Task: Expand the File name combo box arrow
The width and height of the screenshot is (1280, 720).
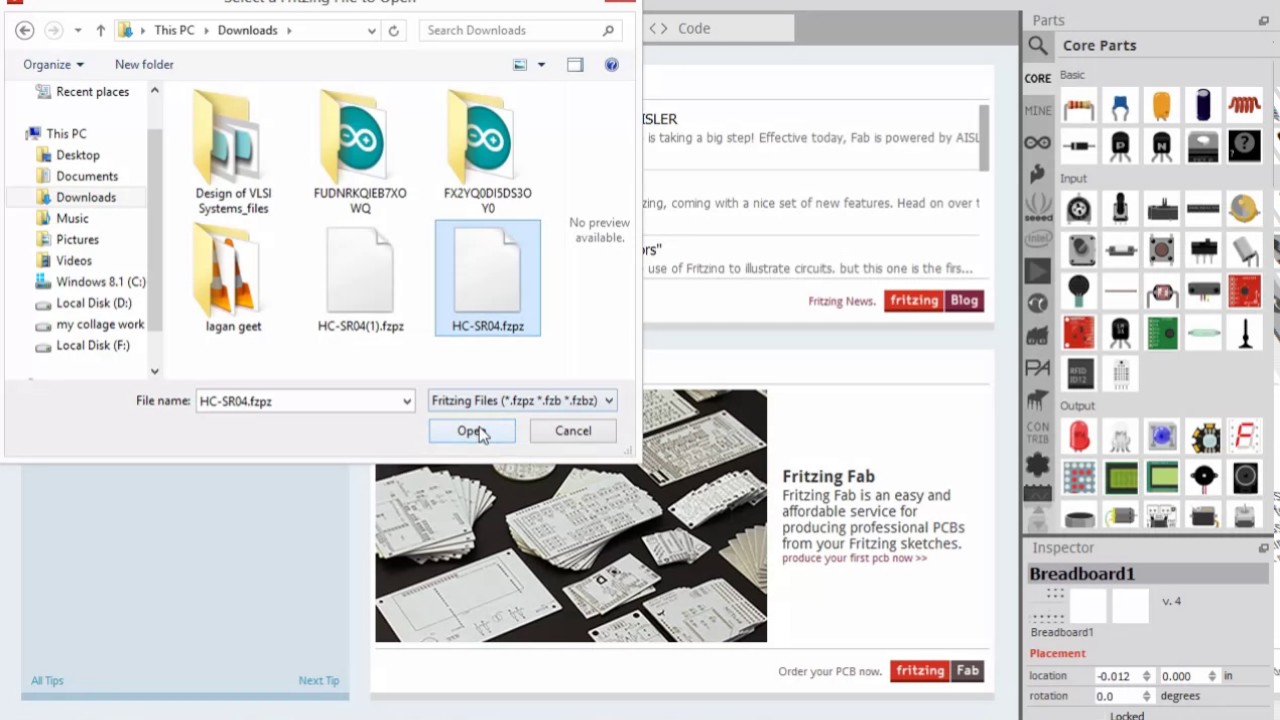Action: [406, 401]
